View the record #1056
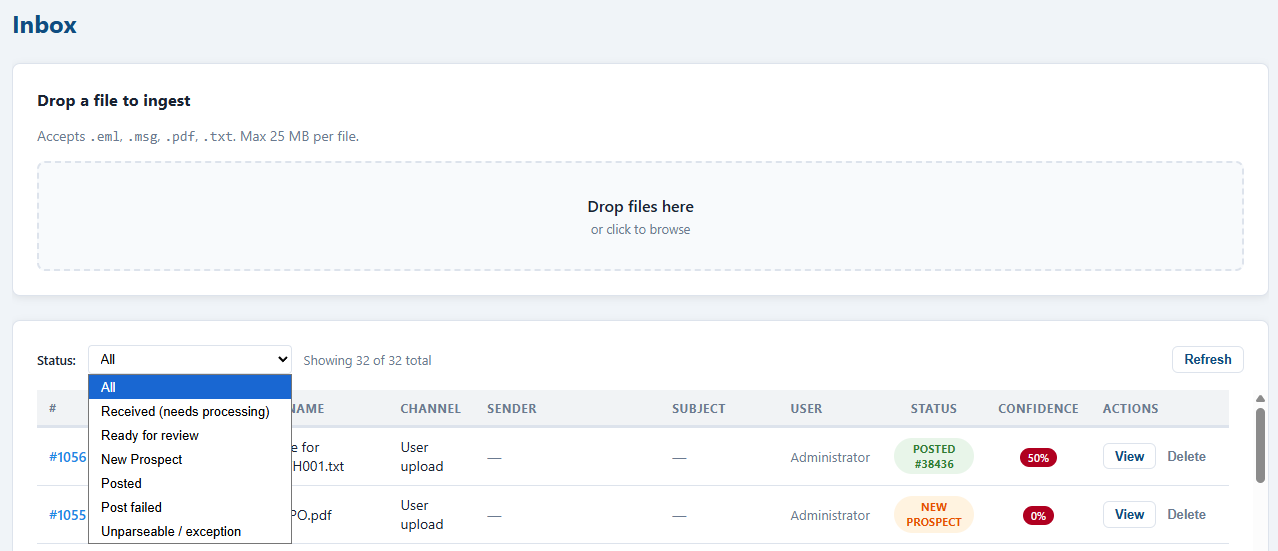Image resolution: width=1278 pixels, height=551 pixels. (x=1129, y=456)
